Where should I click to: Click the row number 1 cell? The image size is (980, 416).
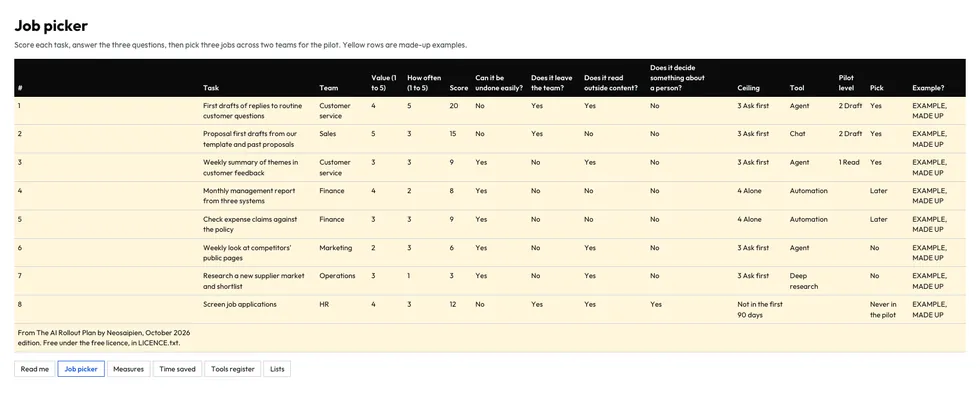[19, 106]
